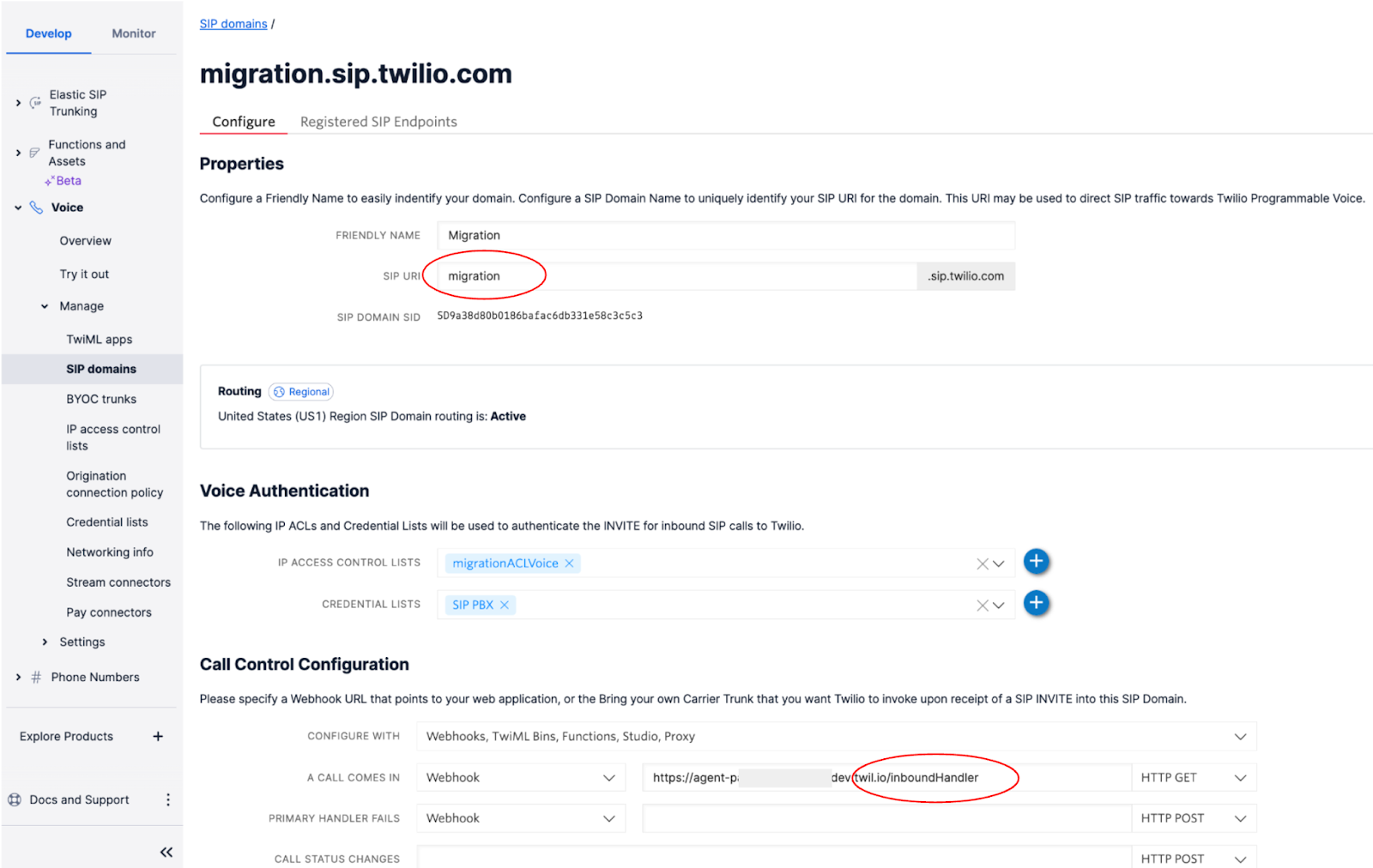Image resolution: width=1373 pixels, height=868 pixels.
Task: Open Registered SIP Endpoints tab
Action: tap(378, 122)
